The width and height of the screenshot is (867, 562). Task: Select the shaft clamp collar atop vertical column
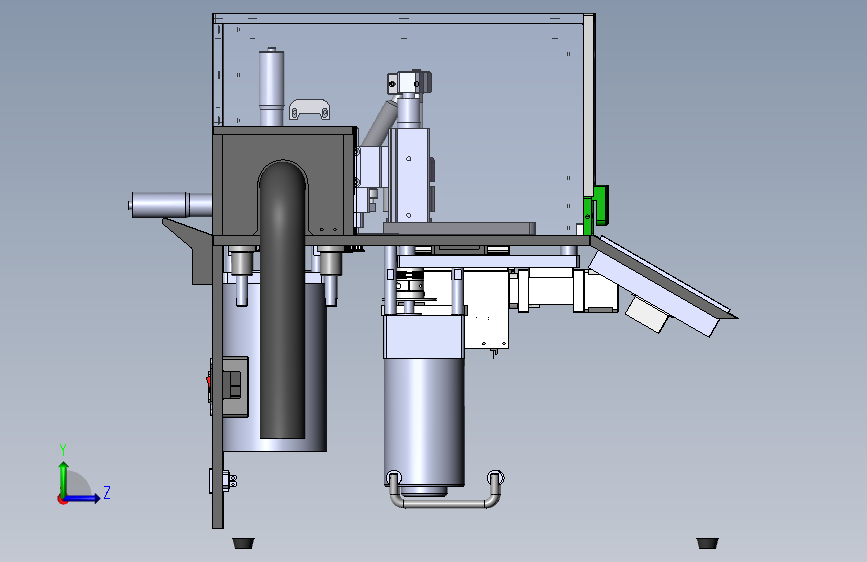pyautogui.click(x=410, y=83)
